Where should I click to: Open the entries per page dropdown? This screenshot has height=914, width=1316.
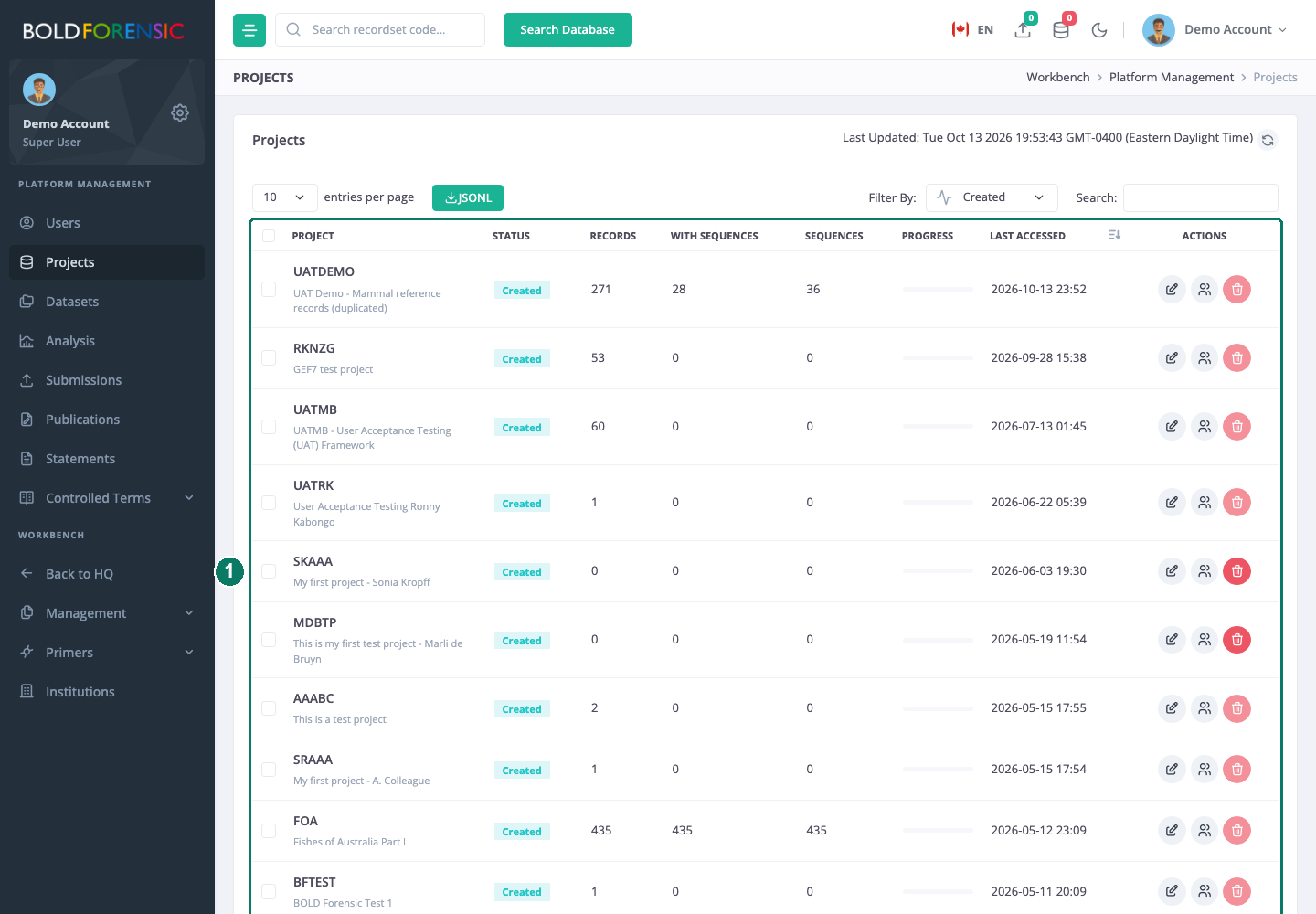[x=284, y=197]
